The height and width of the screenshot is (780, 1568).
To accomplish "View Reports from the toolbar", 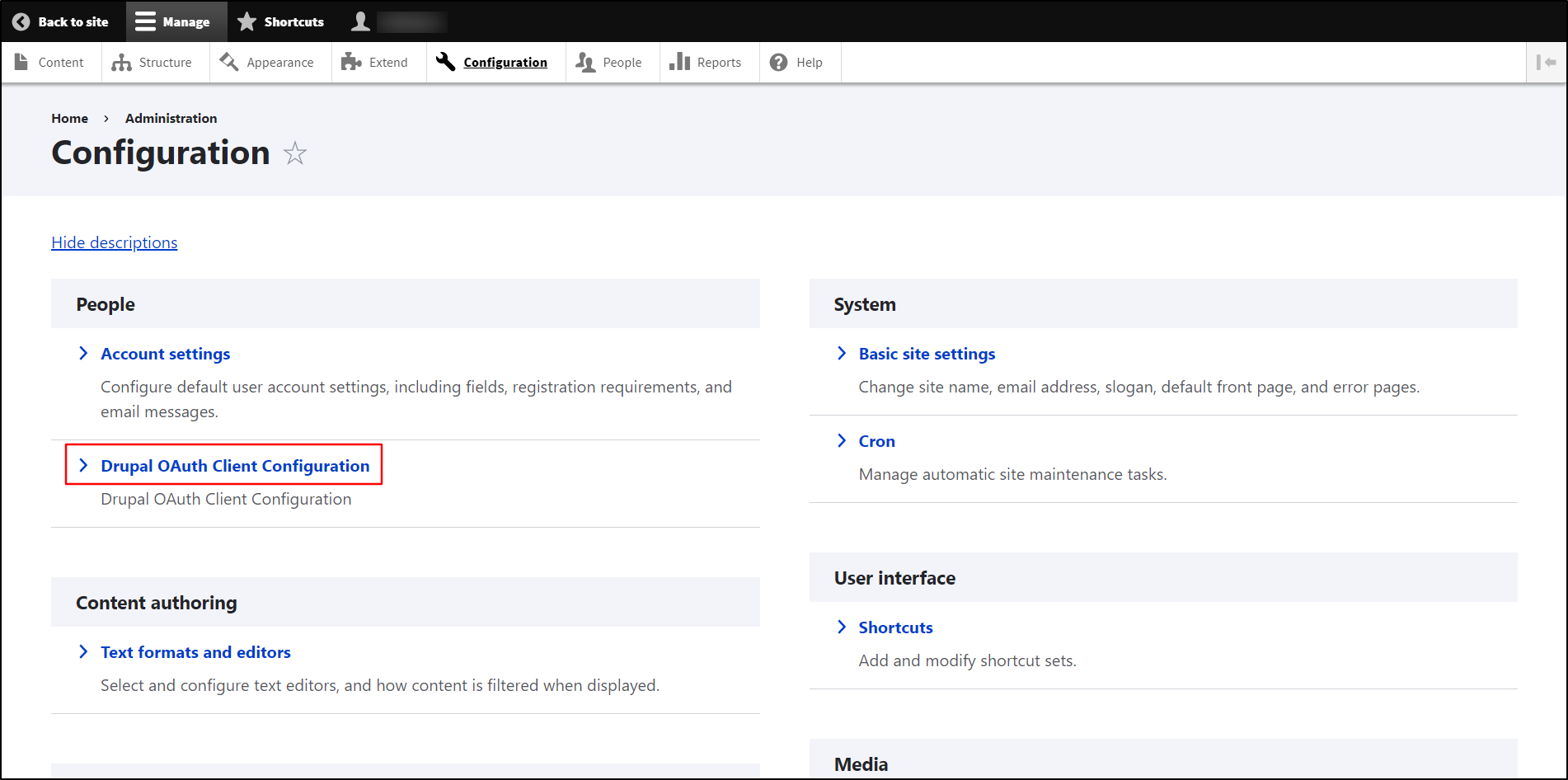I will pos(707,63).
